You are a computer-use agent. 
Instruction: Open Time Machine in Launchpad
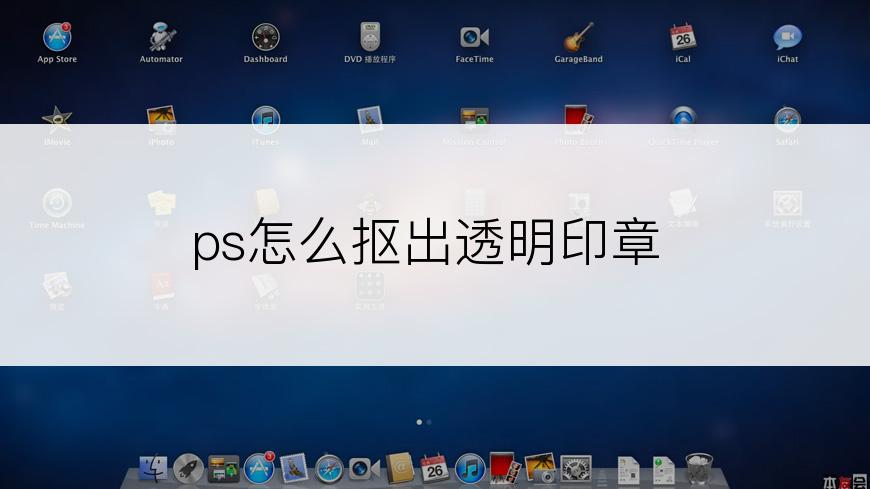tap(57, 203)
